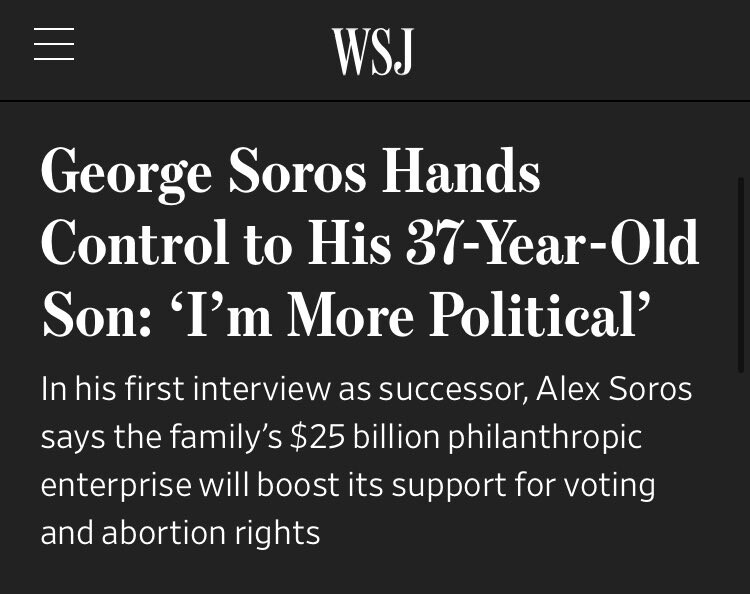Viewport: 750px width, 594px height.
Task: Click the WSJ logo
Action: coord(372,51)
